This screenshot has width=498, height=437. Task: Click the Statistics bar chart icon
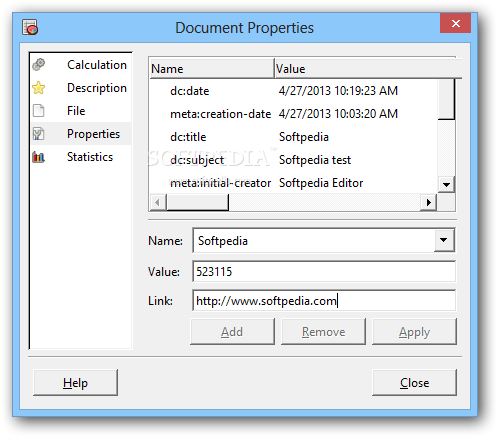pos(39,157)
